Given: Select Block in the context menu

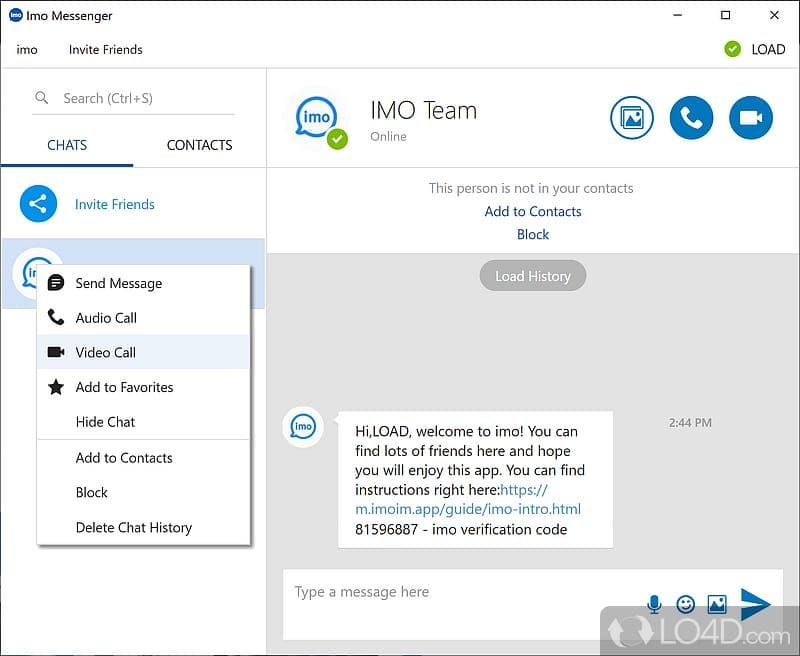Looking at the screenshot, I should point(143,492).
